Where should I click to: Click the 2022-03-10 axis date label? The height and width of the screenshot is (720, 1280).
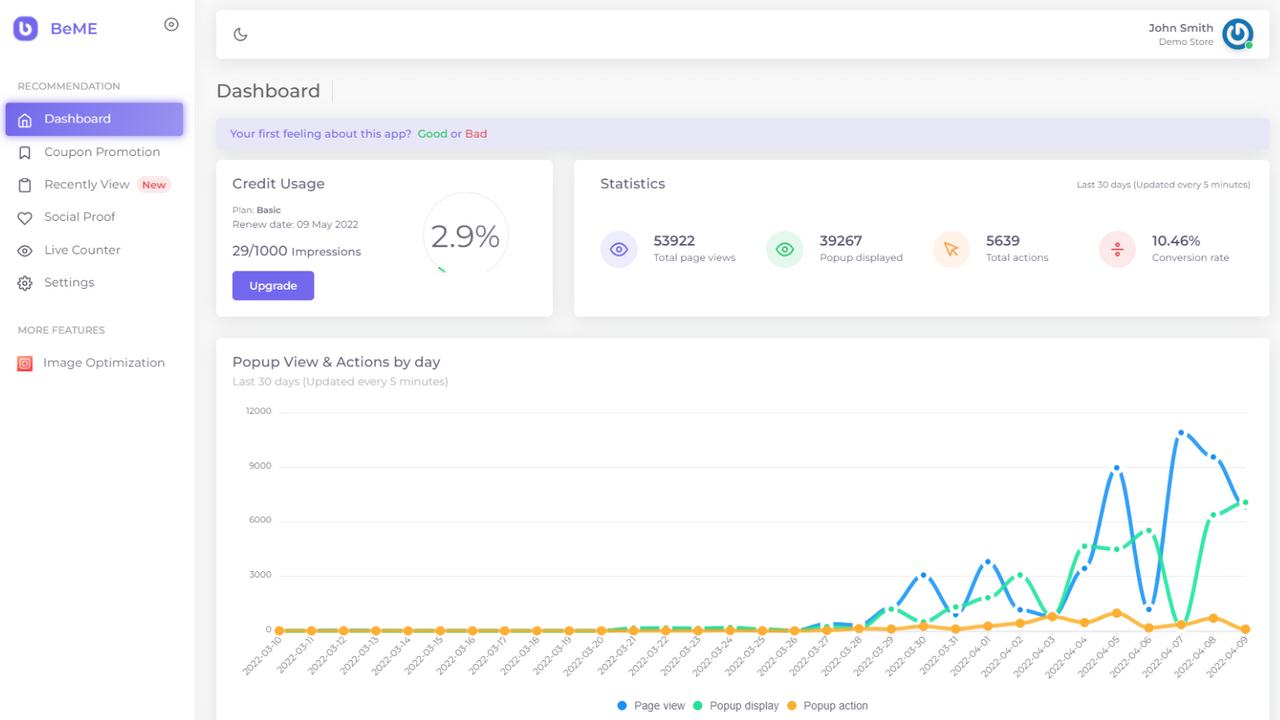tap(262, 657)
